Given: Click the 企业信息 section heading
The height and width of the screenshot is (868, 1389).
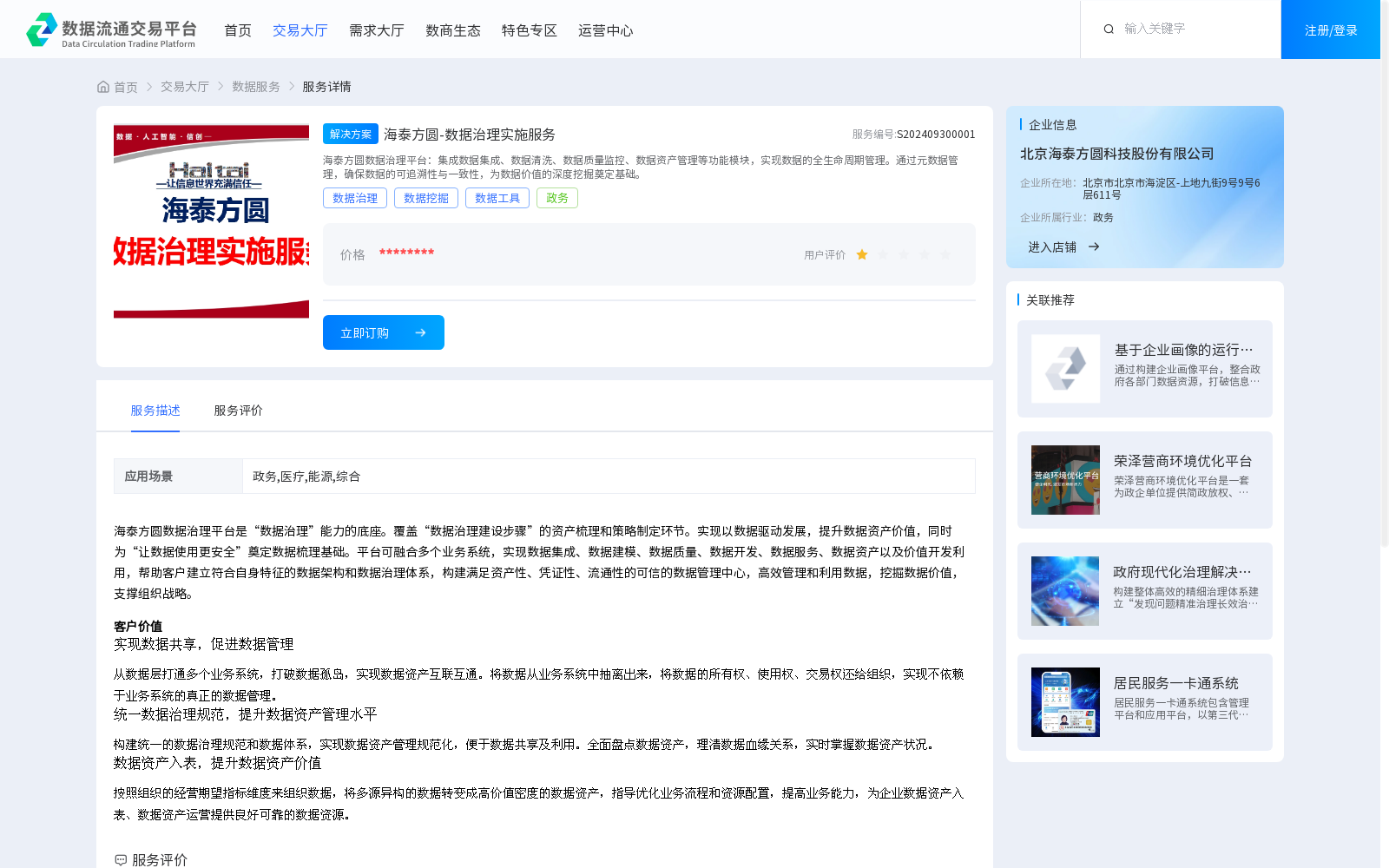Looking at the screenshot, I should pyautogui.click(x=1053, y=125).
